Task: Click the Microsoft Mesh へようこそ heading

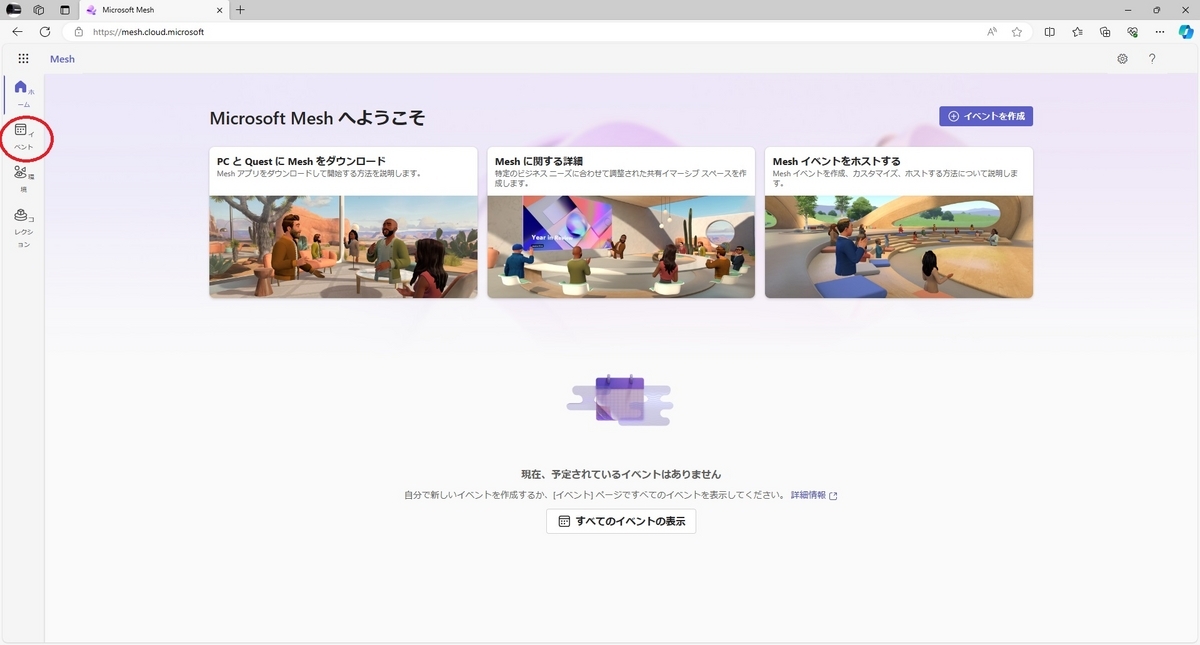Action: point(317,118)
